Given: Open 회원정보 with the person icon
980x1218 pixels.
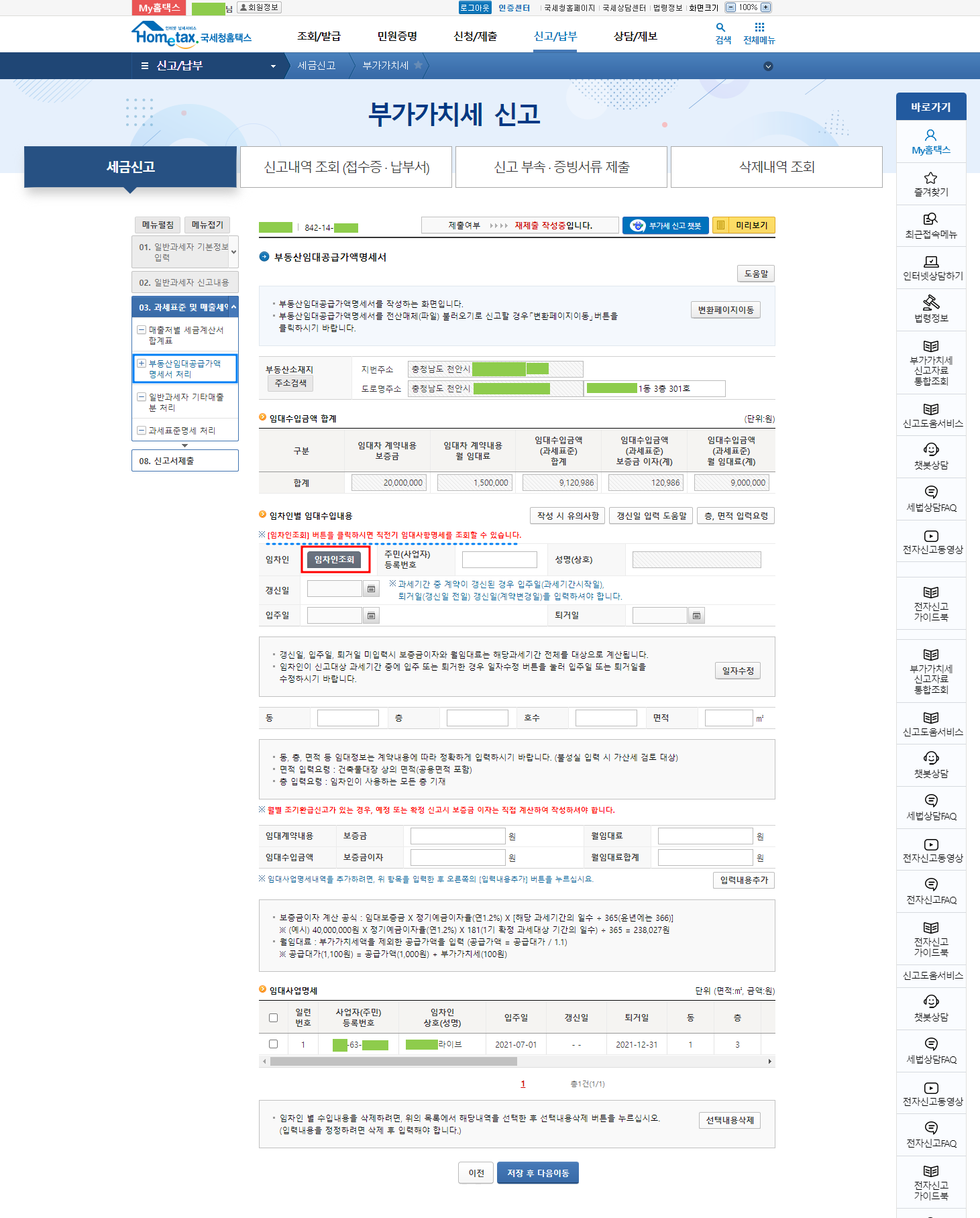Looking at the screenshot, I should pos(259,7).
